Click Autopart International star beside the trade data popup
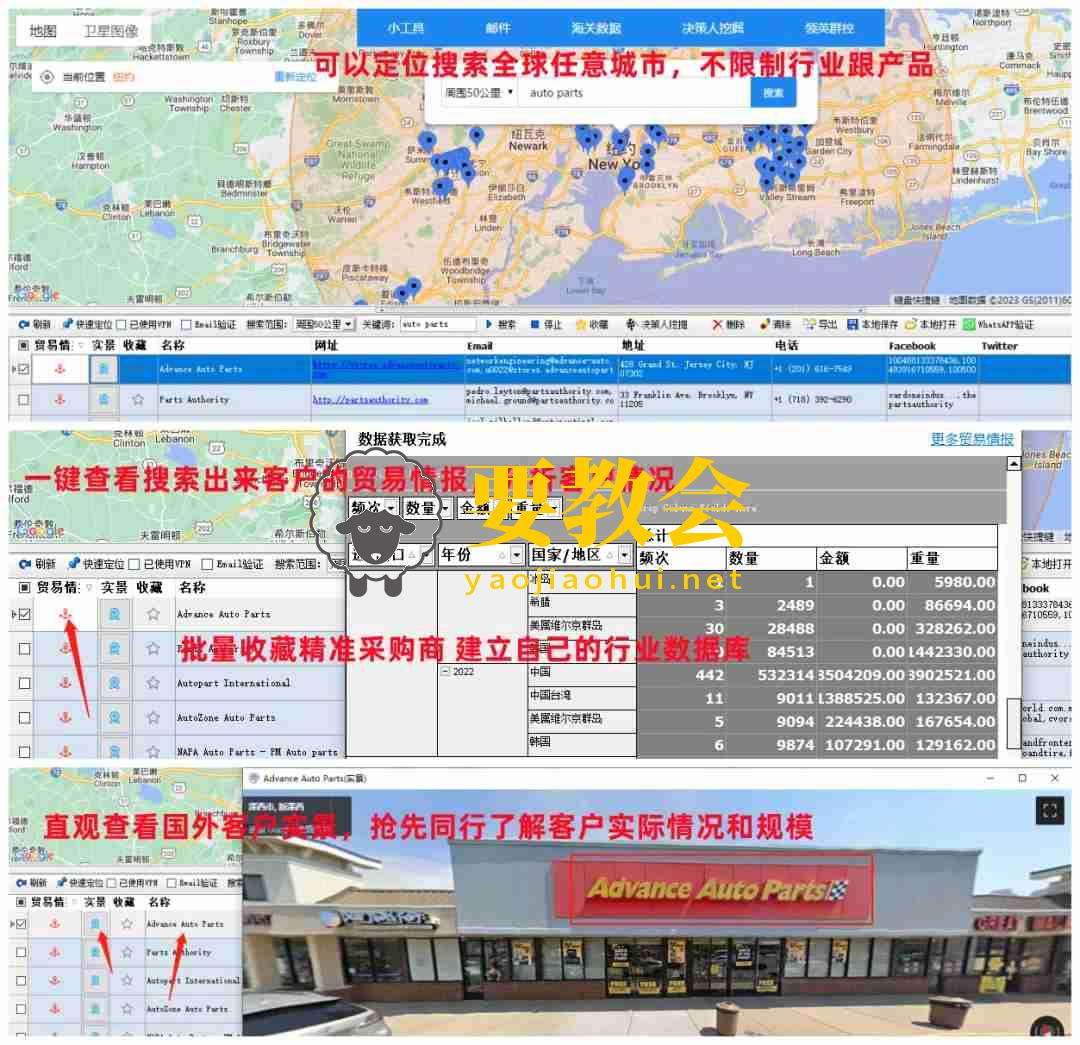The width and height of the screenshot is (1080, 1045). (153, 683)
